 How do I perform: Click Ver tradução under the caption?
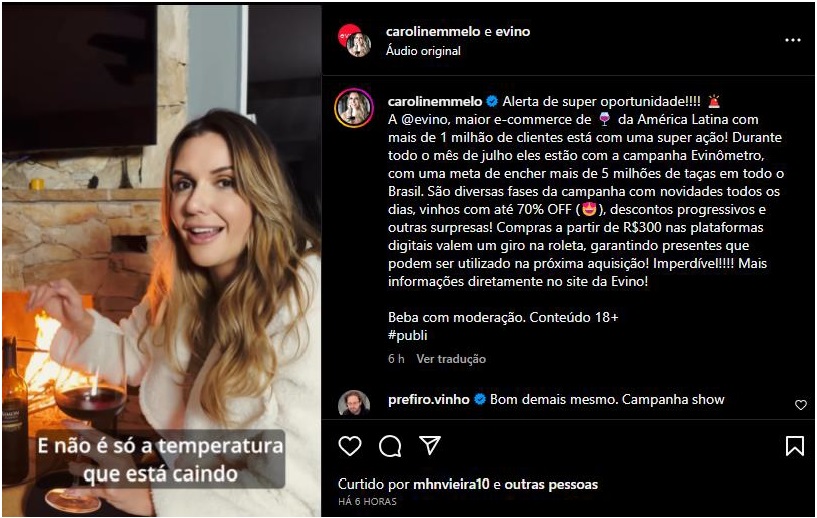pos(451,359)
